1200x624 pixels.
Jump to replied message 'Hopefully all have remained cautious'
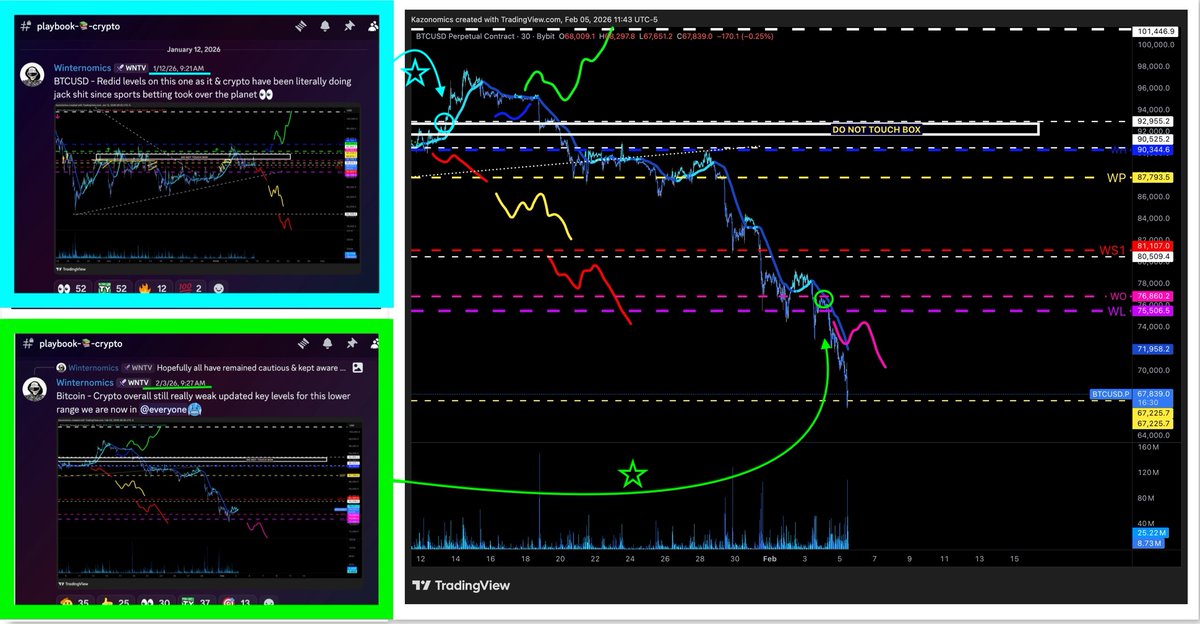pyautogui.click(x=250, y=367)
